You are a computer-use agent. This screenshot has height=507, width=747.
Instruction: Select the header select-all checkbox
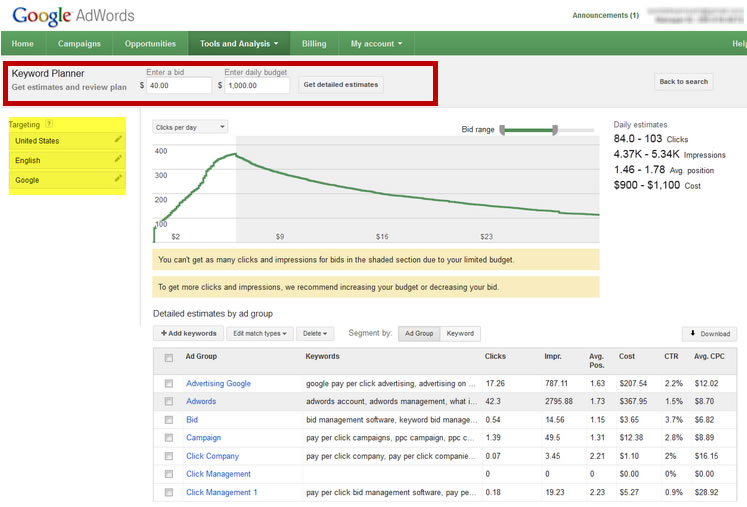(169, 358)
